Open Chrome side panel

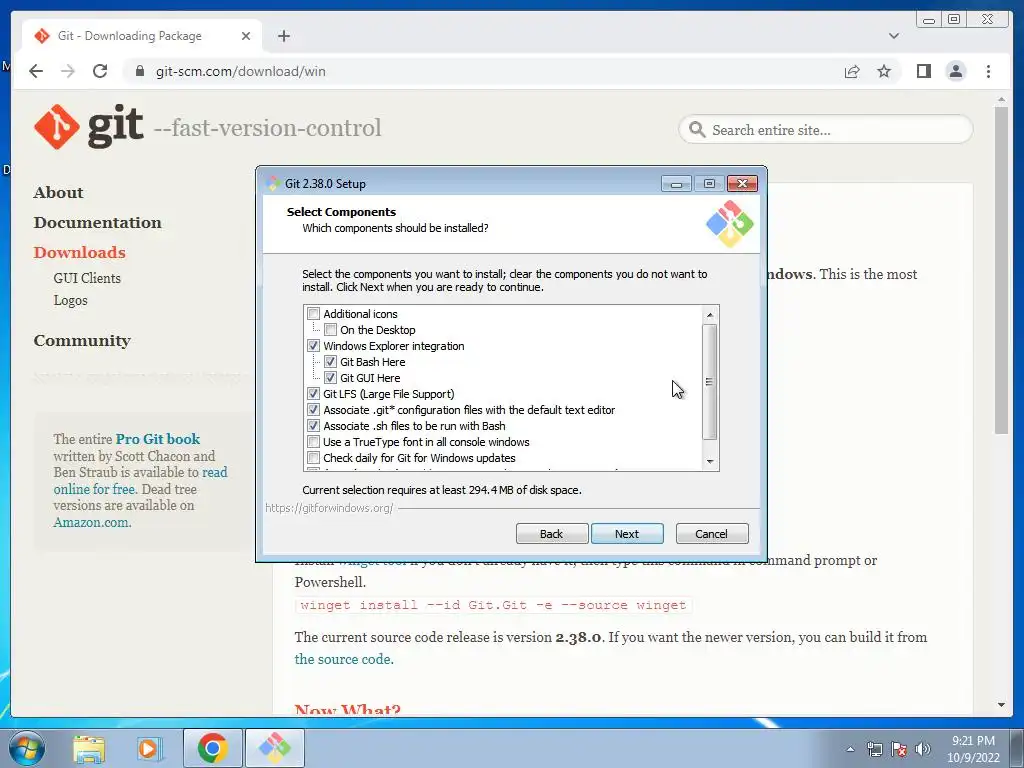click(x=923, y=71)
